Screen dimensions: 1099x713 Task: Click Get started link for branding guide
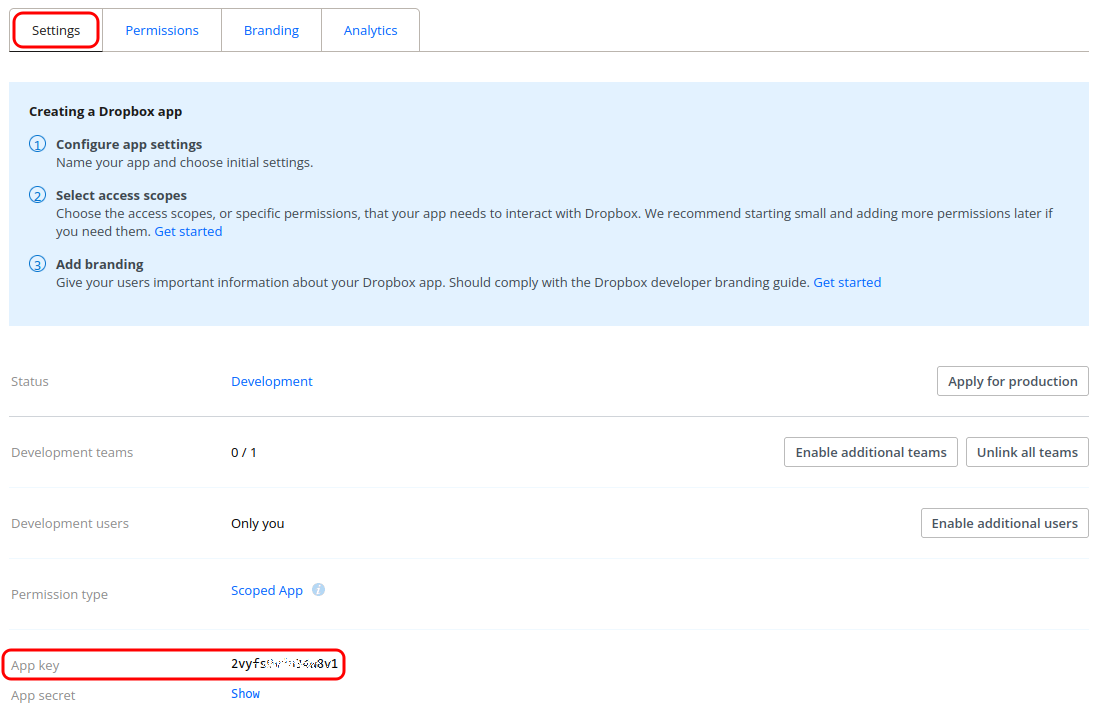pos(847,283)
